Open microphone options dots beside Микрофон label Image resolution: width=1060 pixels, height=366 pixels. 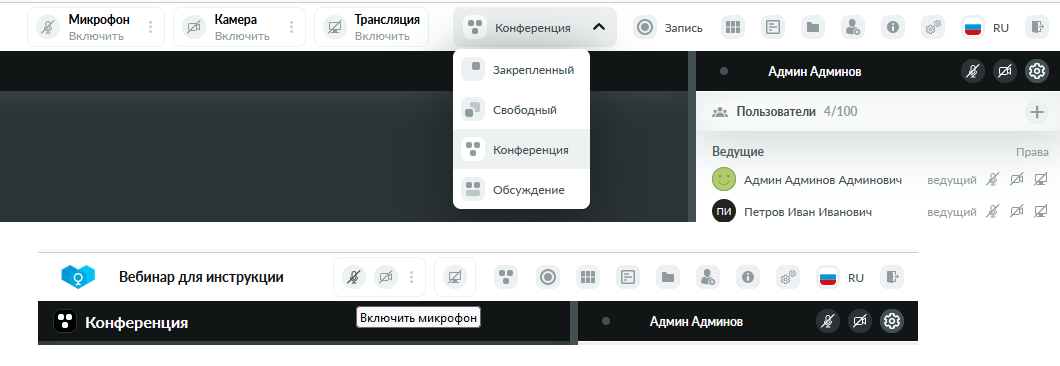pyautogui.click(x=150, y=27)
